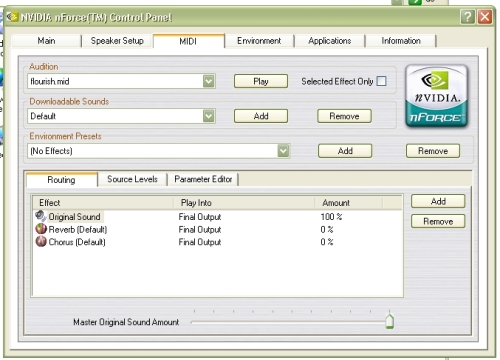
Task: Click Final Output in Original Sound row
Action: point(200,217)
